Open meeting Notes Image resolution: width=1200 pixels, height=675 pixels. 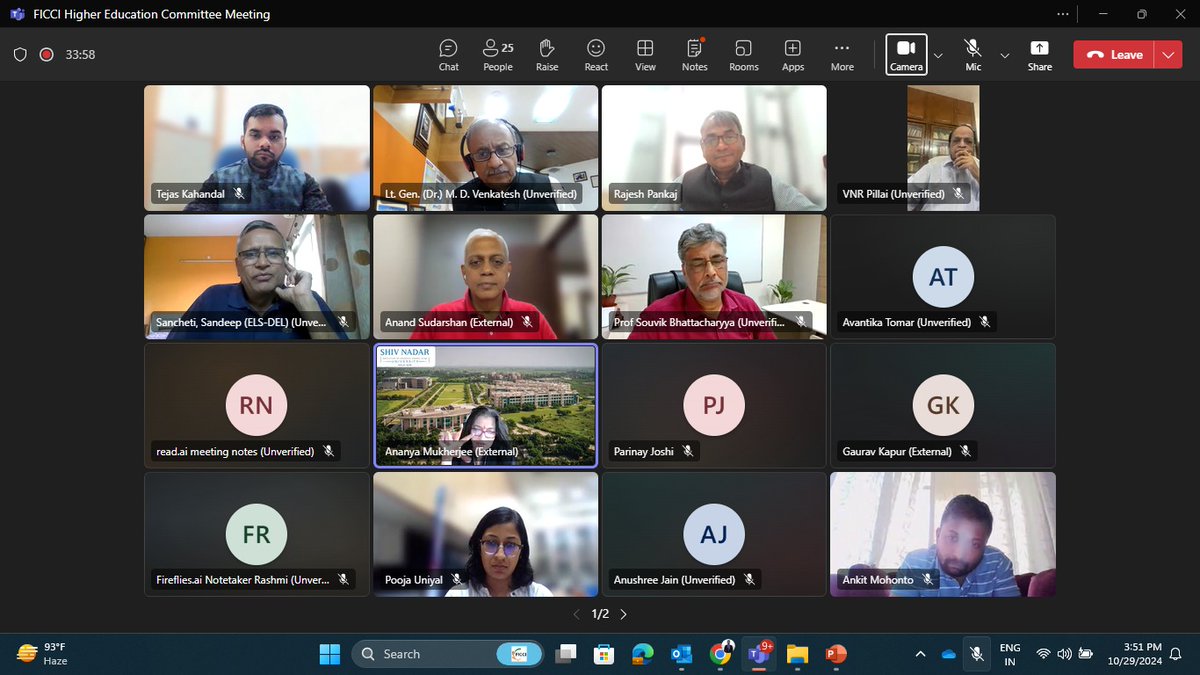(x=694, y=55)
